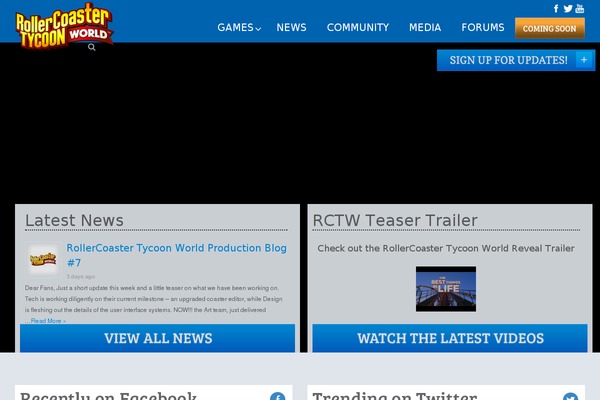Click Sign Up For Updates button
Screen dimensions: 600x400
[x=516, y=60]
